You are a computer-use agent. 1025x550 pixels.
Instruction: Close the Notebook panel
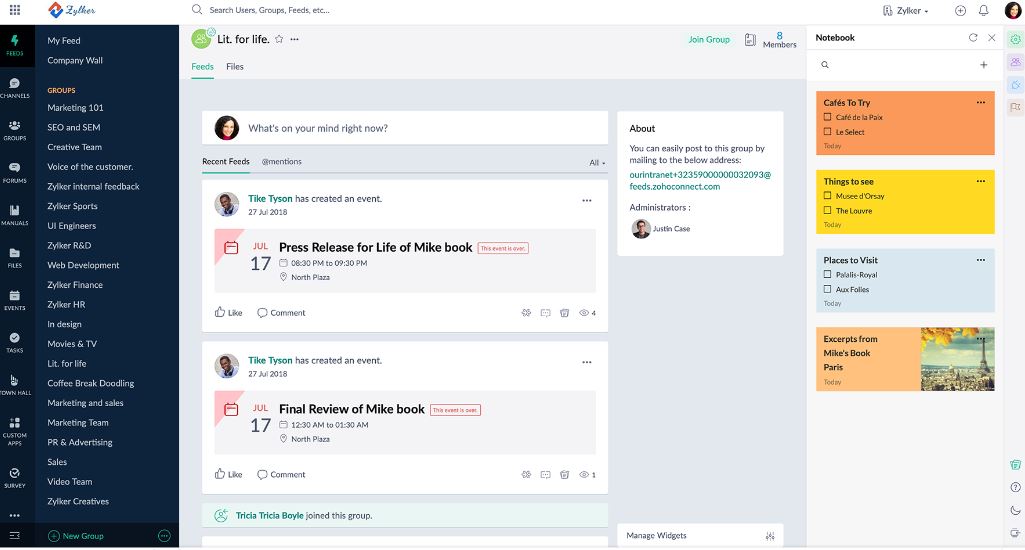point(992,38)
